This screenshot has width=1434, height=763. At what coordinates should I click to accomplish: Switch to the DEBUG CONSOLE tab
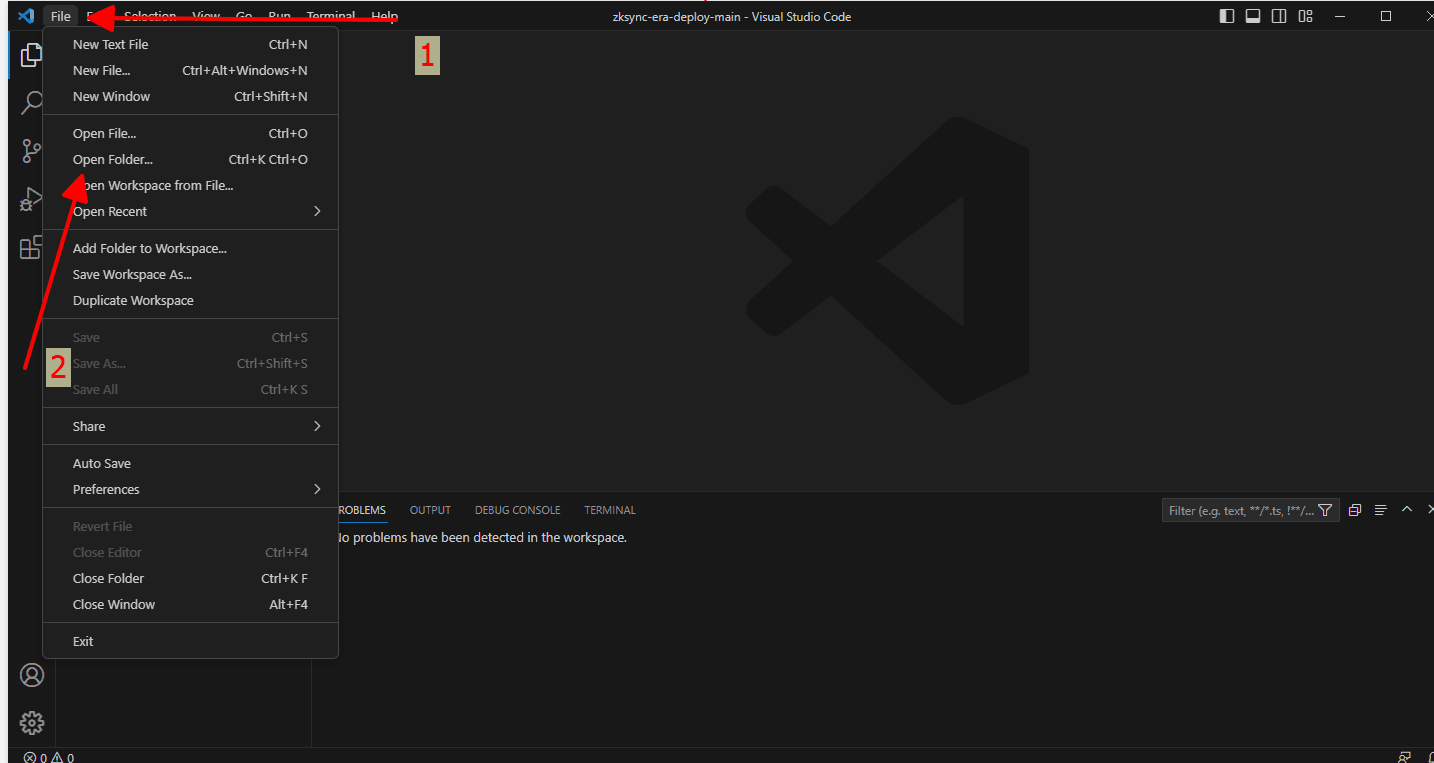click(x=517, y=510)
